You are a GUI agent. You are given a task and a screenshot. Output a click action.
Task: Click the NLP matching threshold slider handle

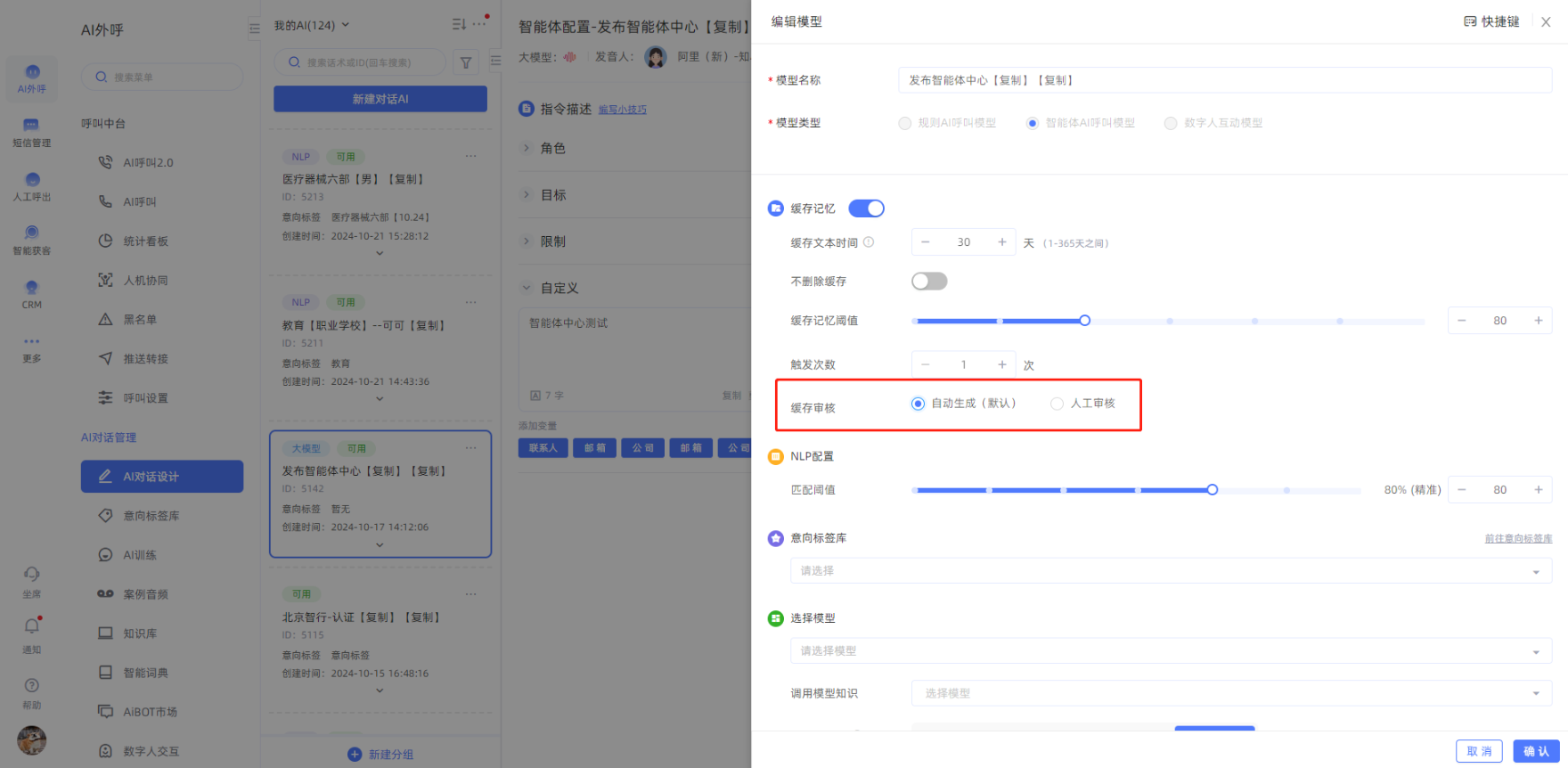point(1213,490)
